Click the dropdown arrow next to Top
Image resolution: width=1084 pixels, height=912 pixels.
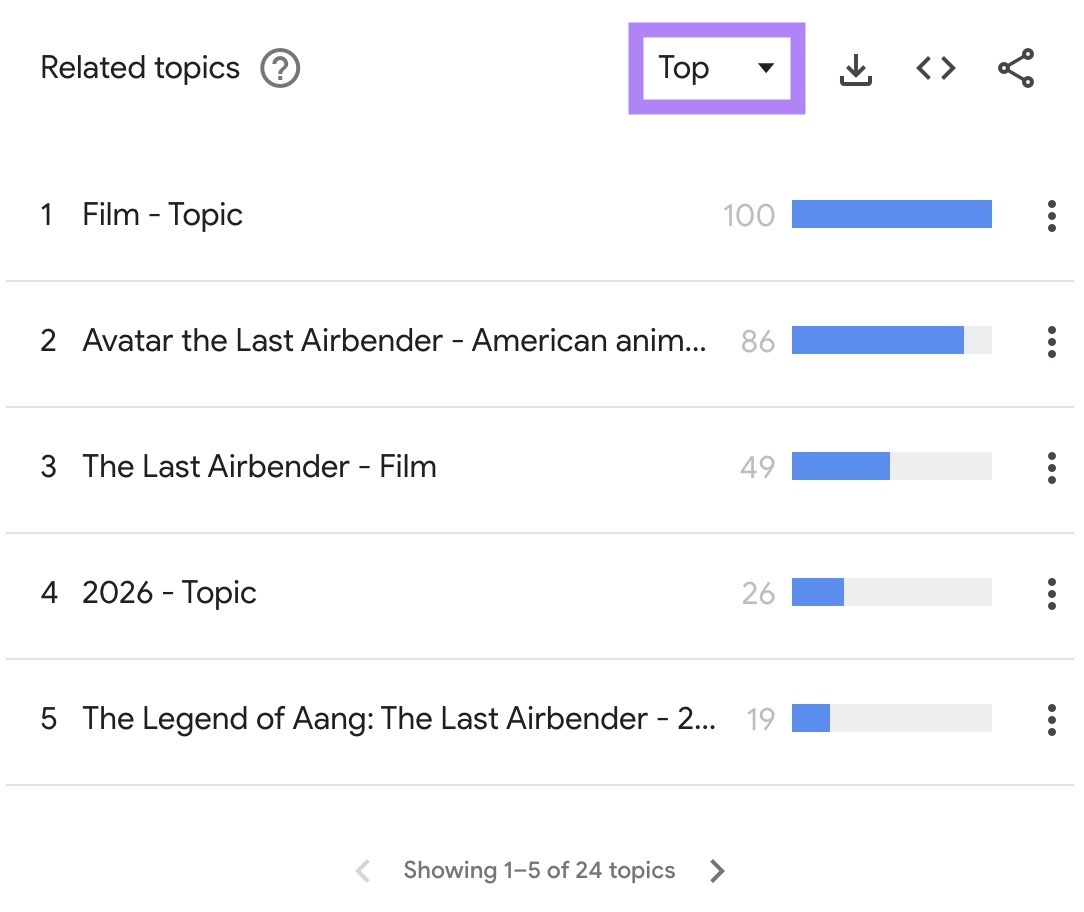tap(766, 68)
